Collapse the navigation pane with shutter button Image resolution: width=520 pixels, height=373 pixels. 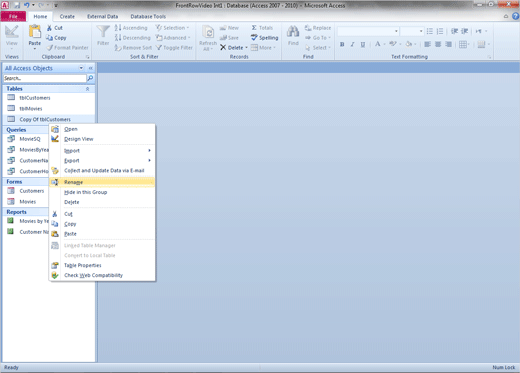(x=90, y=68)
